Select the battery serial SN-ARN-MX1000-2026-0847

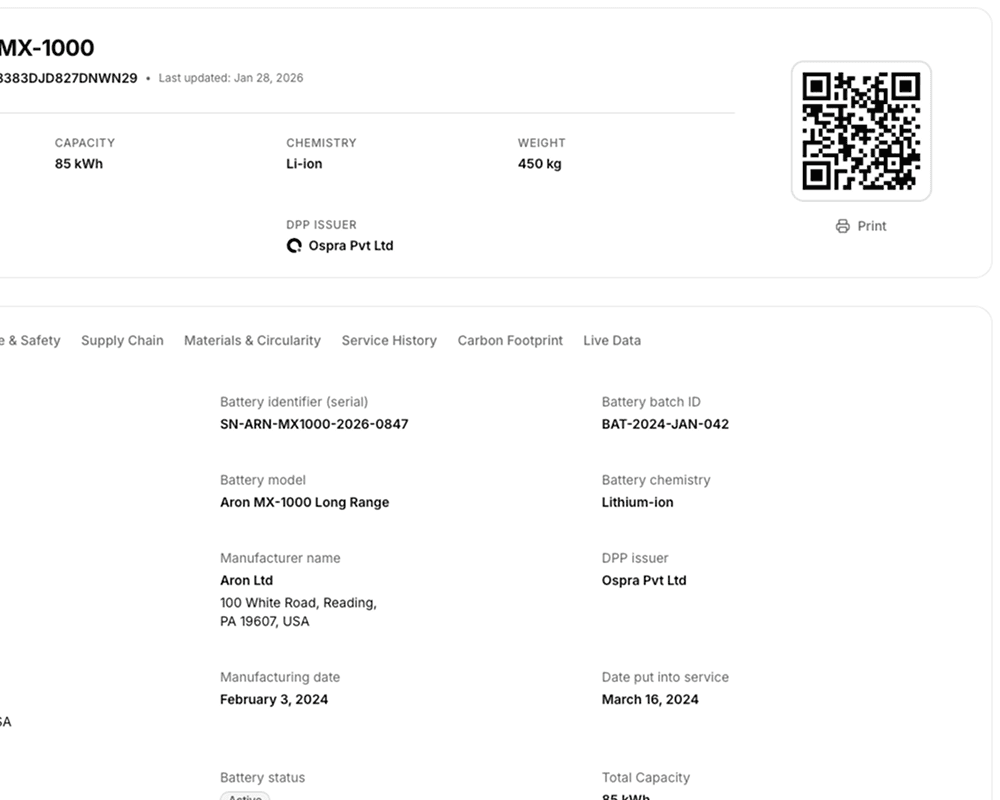coord(314,424)
